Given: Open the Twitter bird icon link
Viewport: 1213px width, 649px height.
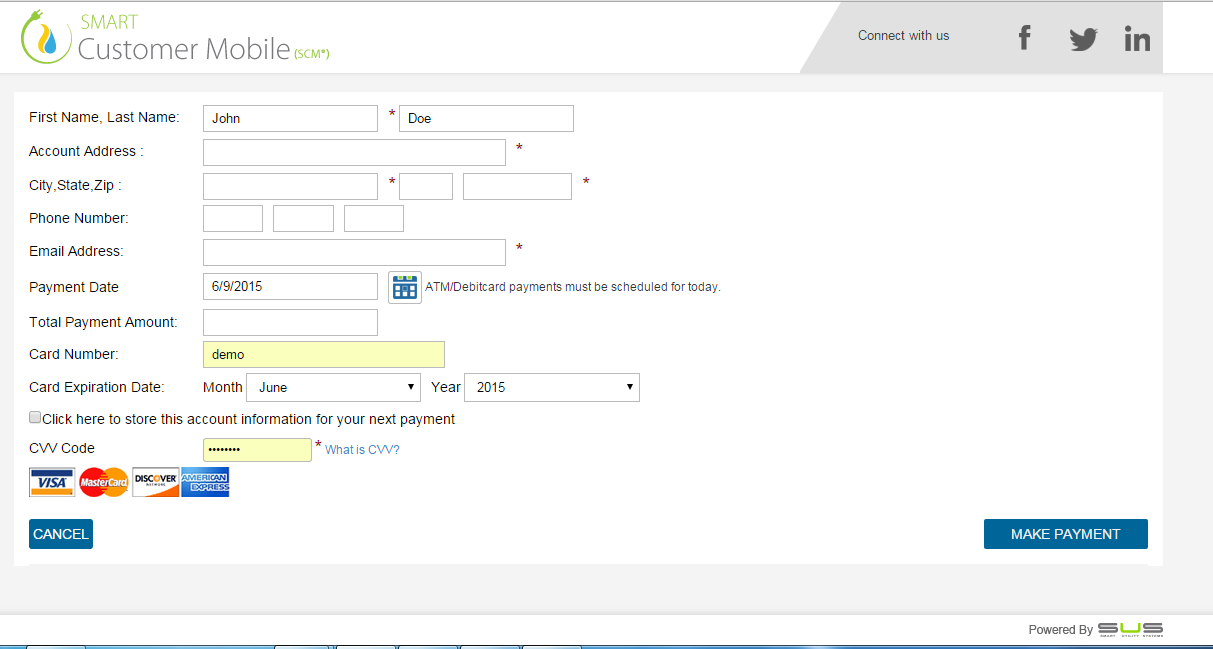Looking at the screenshot, I should pos(1083,39).
